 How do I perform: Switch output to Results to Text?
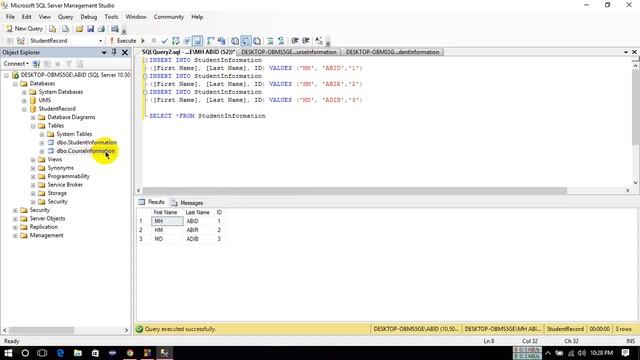[235, 41]
